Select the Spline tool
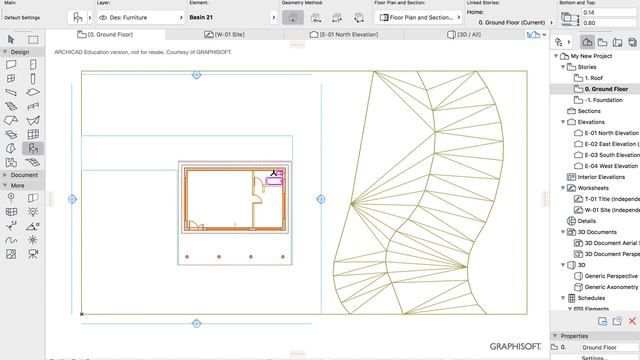This screenshot has height=360, width=640. [11, 240]
